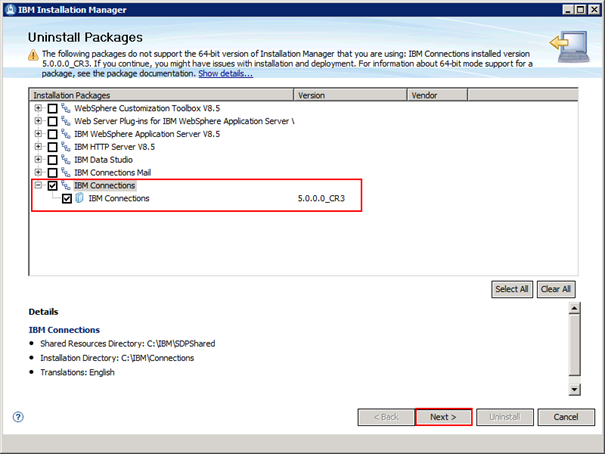This screenshot has height=454, width=605.
Task: Expand the IBM Connections Mail node
Action: coord(38,172)
